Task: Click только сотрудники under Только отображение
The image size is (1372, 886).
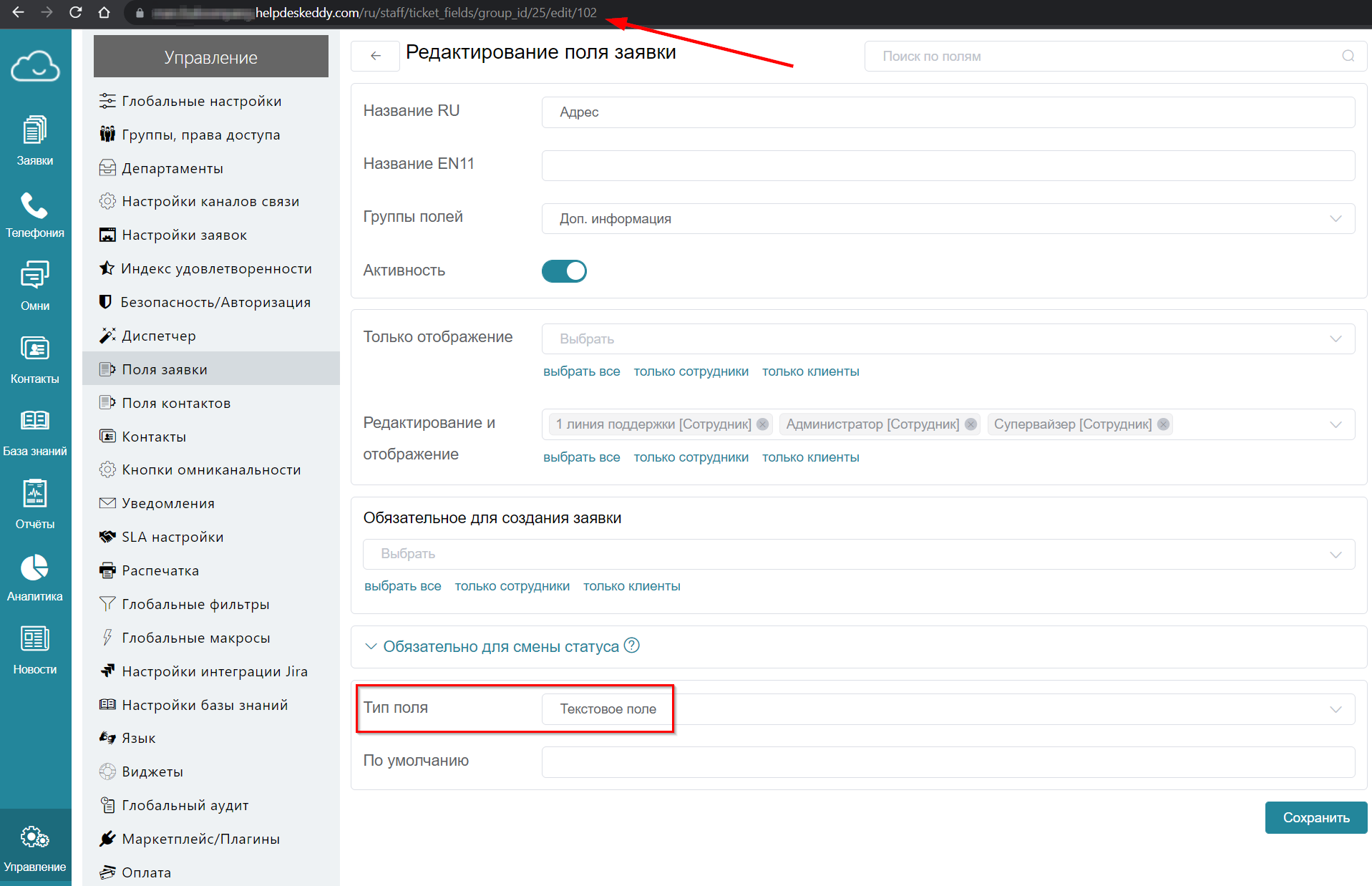Action: [x=691, y=371]
